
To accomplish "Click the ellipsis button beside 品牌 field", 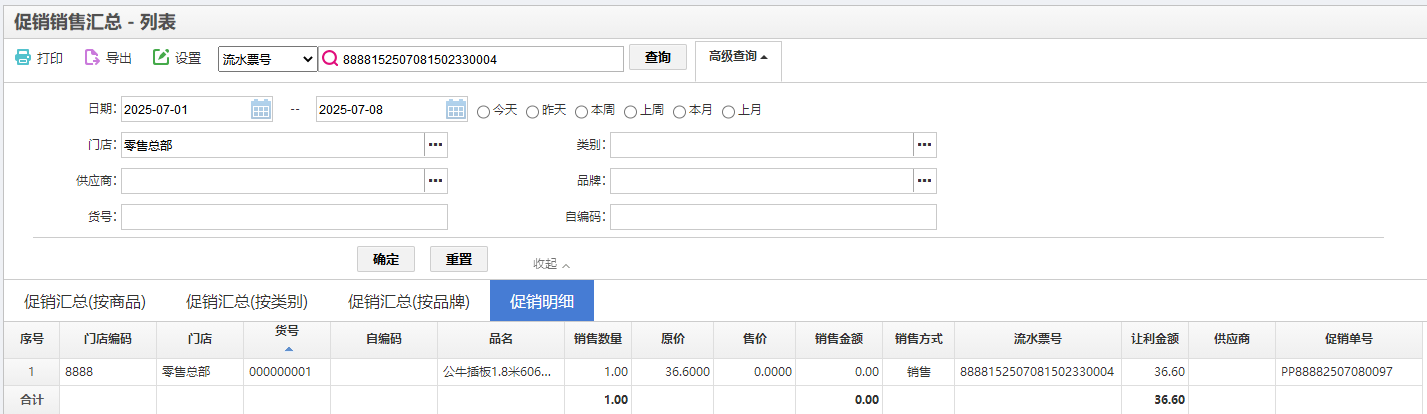I will (x=925, y=181).
